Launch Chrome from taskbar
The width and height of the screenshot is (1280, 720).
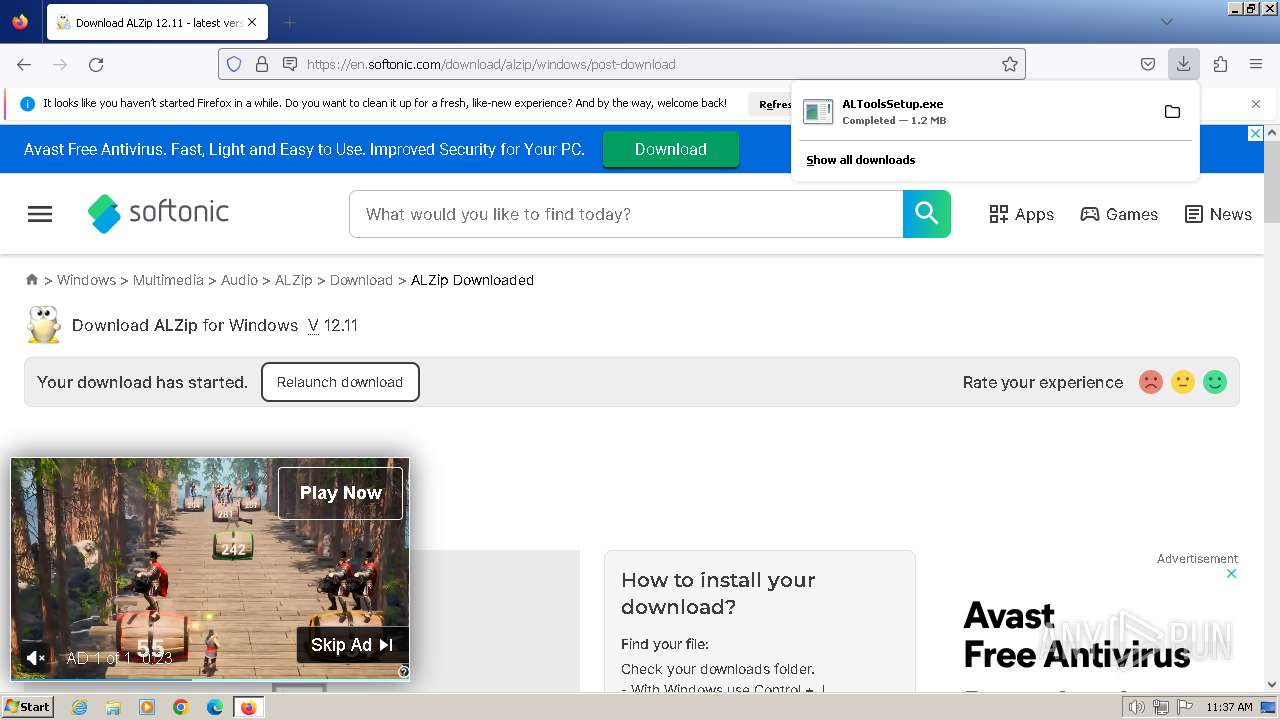click(181, 707)
